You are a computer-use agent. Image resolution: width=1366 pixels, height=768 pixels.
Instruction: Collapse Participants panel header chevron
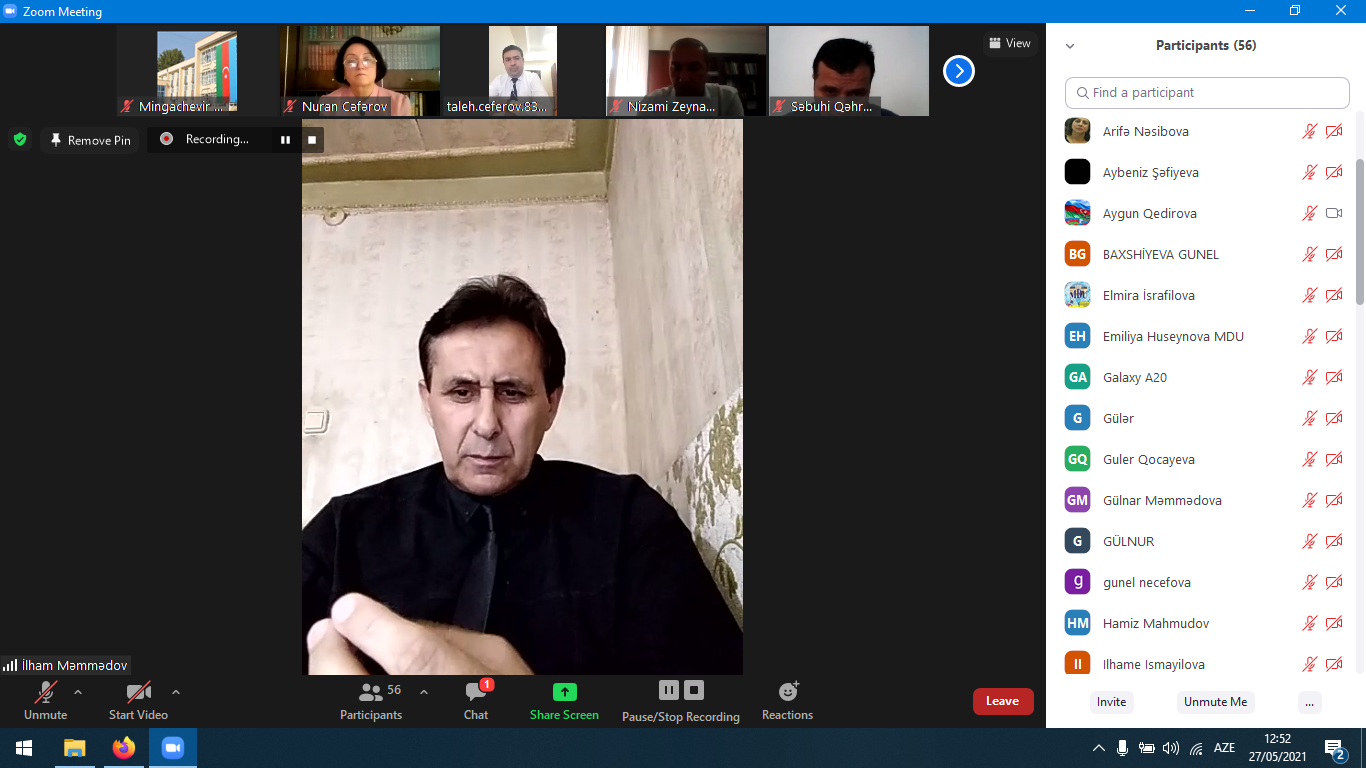pos(1070,46)
